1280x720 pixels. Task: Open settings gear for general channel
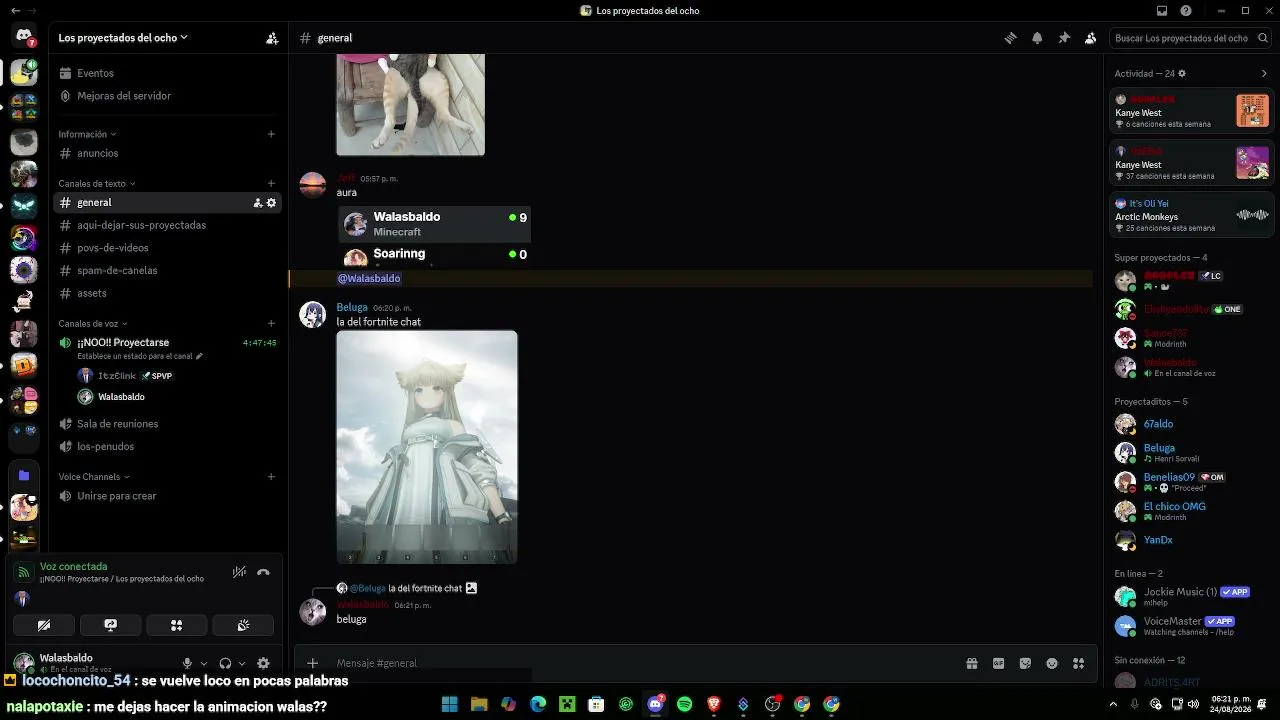click(x=271, y=202)
